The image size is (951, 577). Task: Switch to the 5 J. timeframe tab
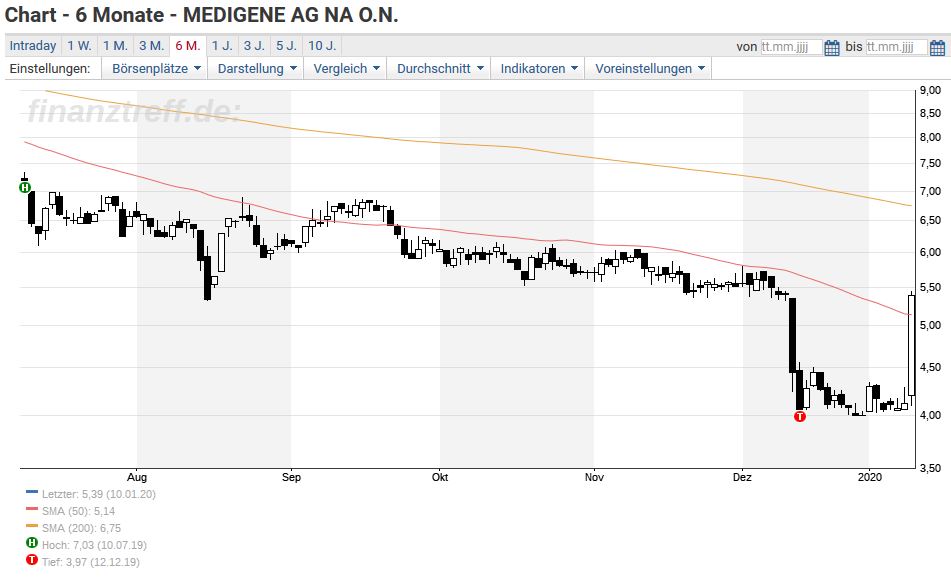coord(287,46)
